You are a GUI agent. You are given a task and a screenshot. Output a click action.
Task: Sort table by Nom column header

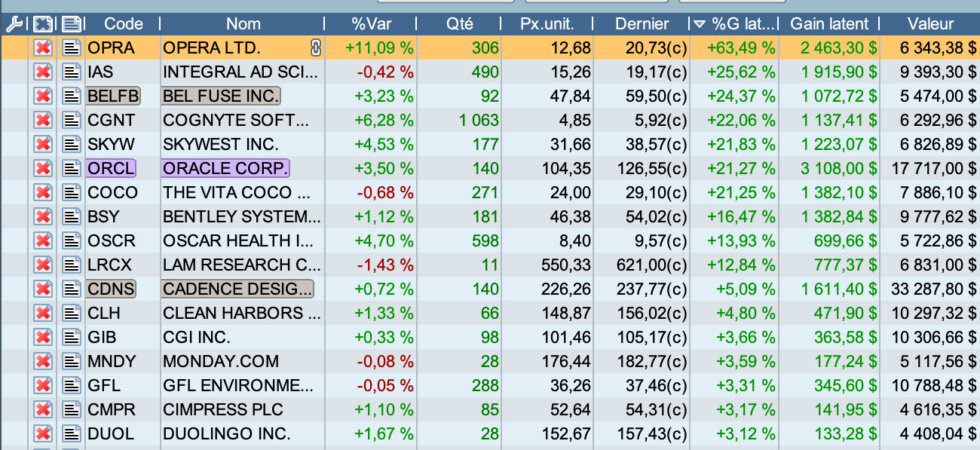[243, 24]
